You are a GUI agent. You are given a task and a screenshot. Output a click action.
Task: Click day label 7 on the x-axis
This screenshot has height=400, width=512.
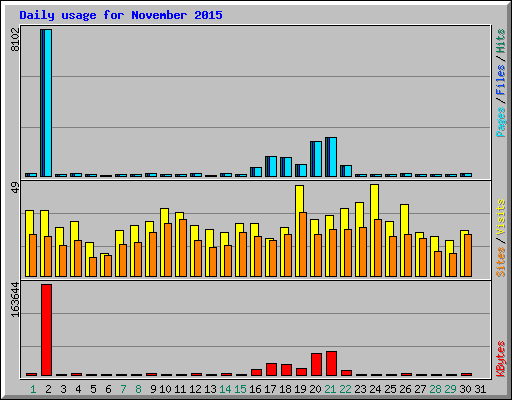(123, 389)
